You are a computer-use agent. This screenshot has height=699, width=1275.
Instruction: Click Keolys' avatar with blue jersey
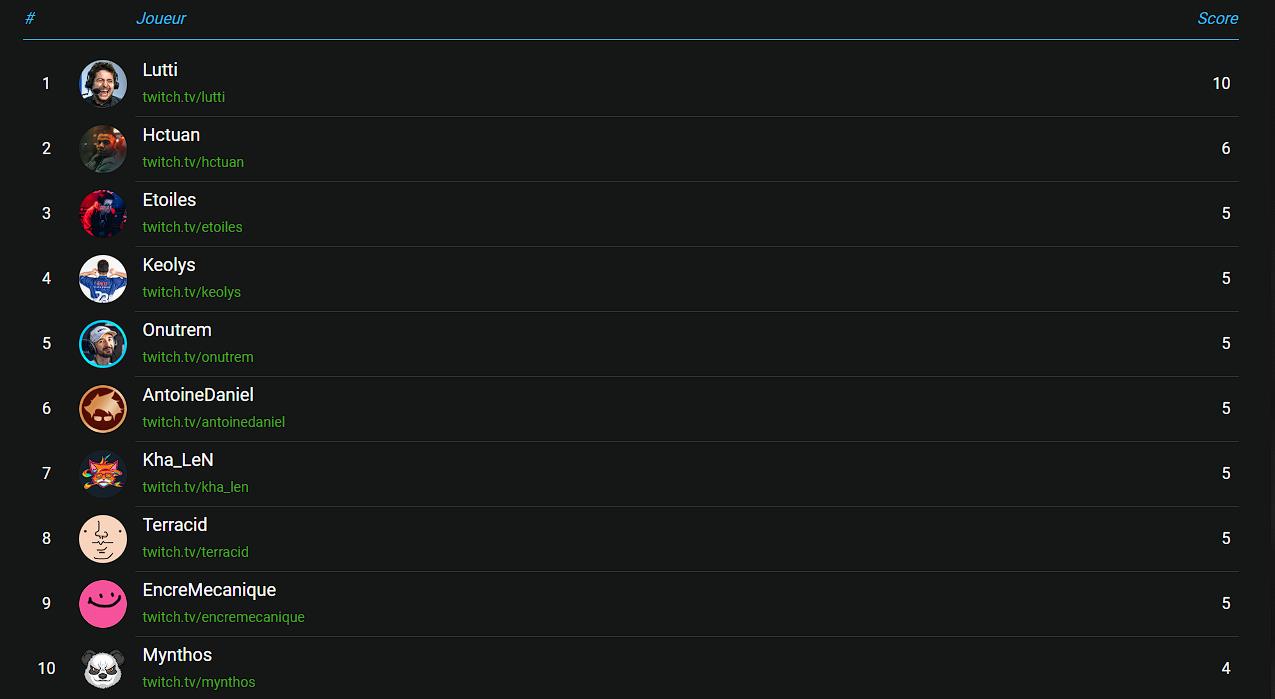tap(103, 279)
